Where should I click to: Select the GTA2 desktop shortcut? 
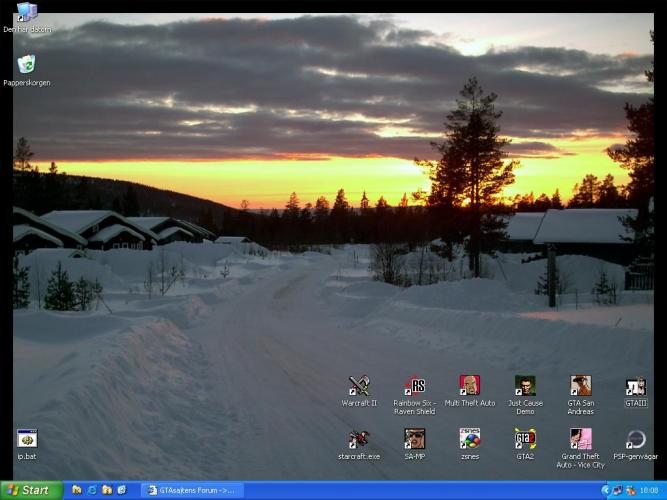click(525, 439)
